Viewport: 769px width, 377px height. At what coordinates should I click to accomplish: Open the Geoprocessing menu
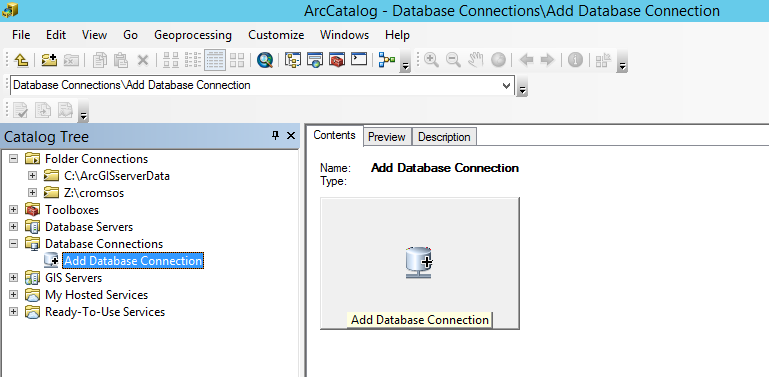click(x=193, y=35)
